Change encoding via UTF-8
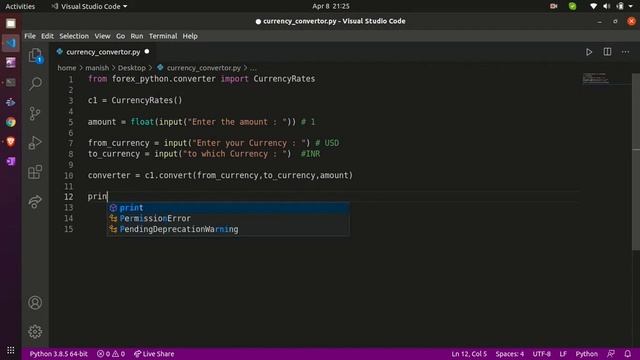640x360 pixels. [x=541, y=353]
